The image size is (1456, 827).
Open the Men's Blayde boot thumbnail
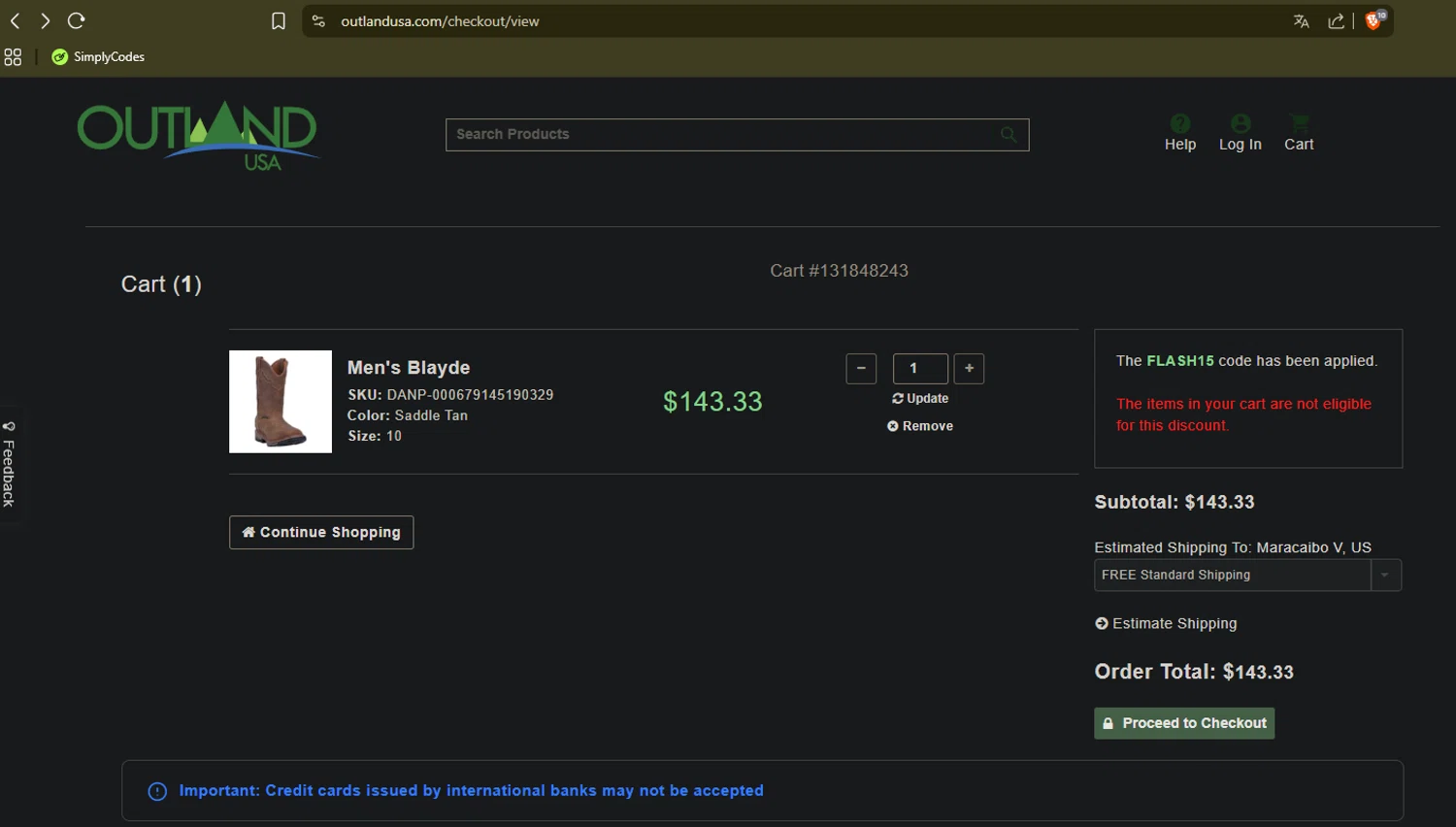click(x=281, y=401)
